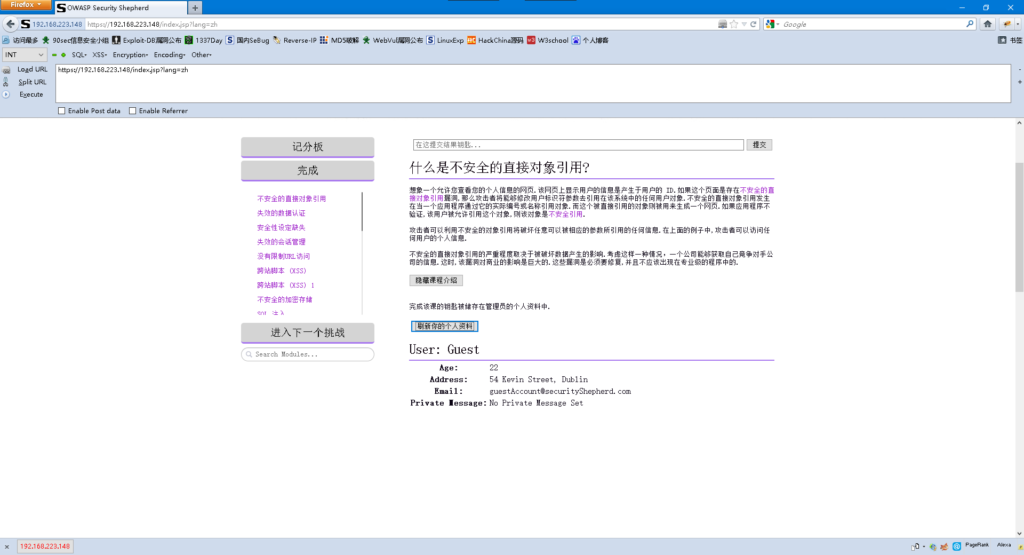The height and width of the screenshot is (555, 1024).
Task: Go to the browser home page icon
Action: pos(987,24)
